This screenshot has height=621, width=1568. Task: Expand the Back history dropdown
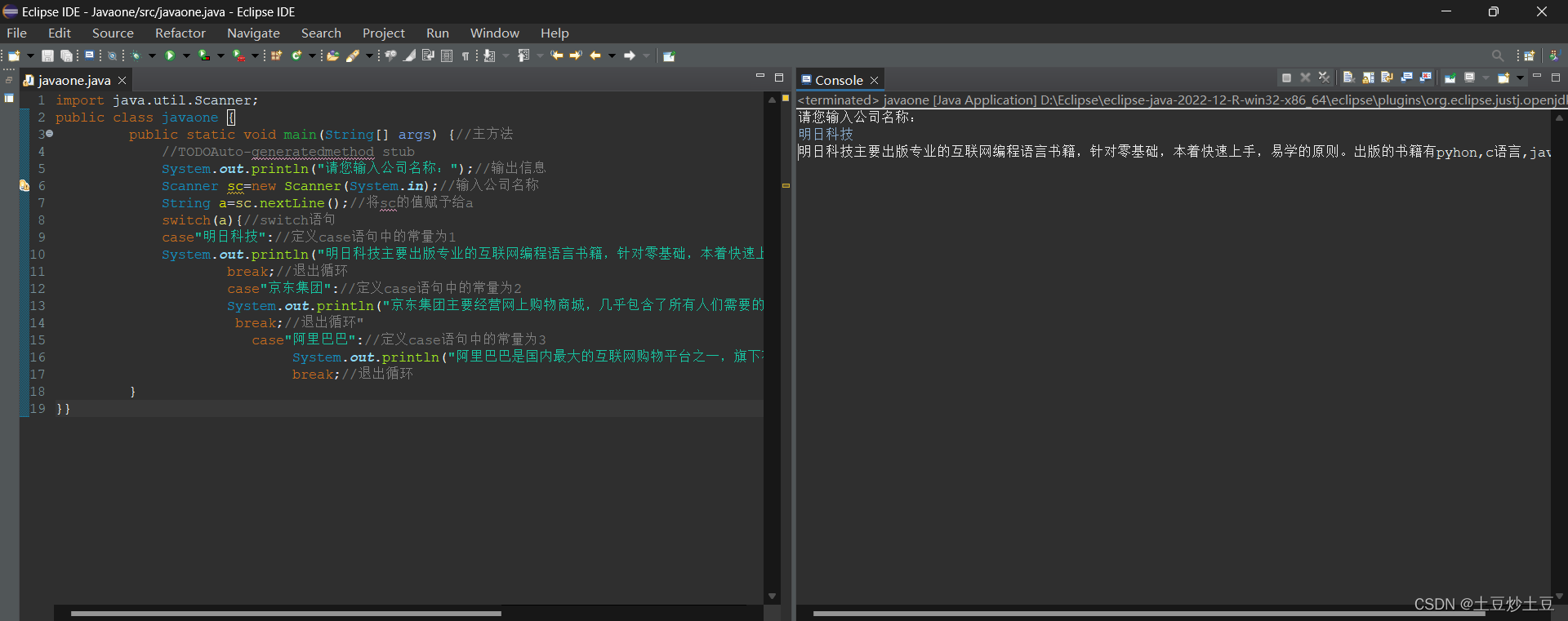coord(612,55)
